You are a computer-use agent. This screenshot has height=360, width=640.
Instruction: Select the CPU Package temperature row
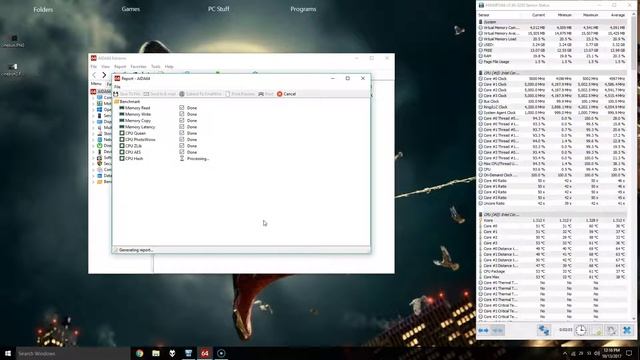click(553, 271)
